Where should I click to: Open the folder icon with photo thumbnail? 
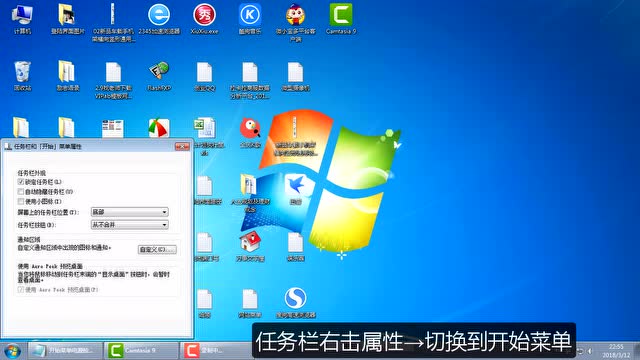(x=67, y=20)
